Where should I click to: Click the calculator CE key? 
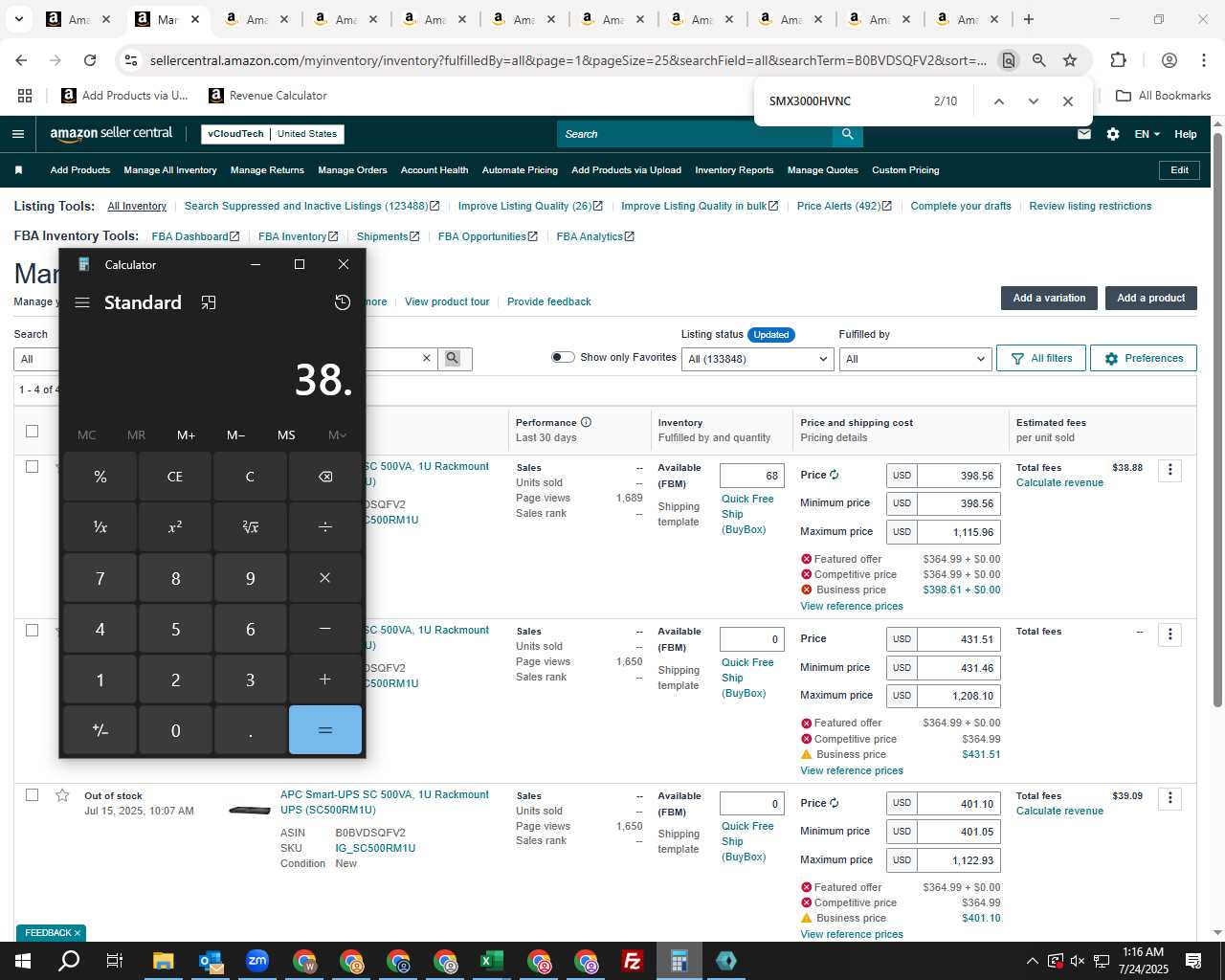pyautogui.click(x=175, y=477)
